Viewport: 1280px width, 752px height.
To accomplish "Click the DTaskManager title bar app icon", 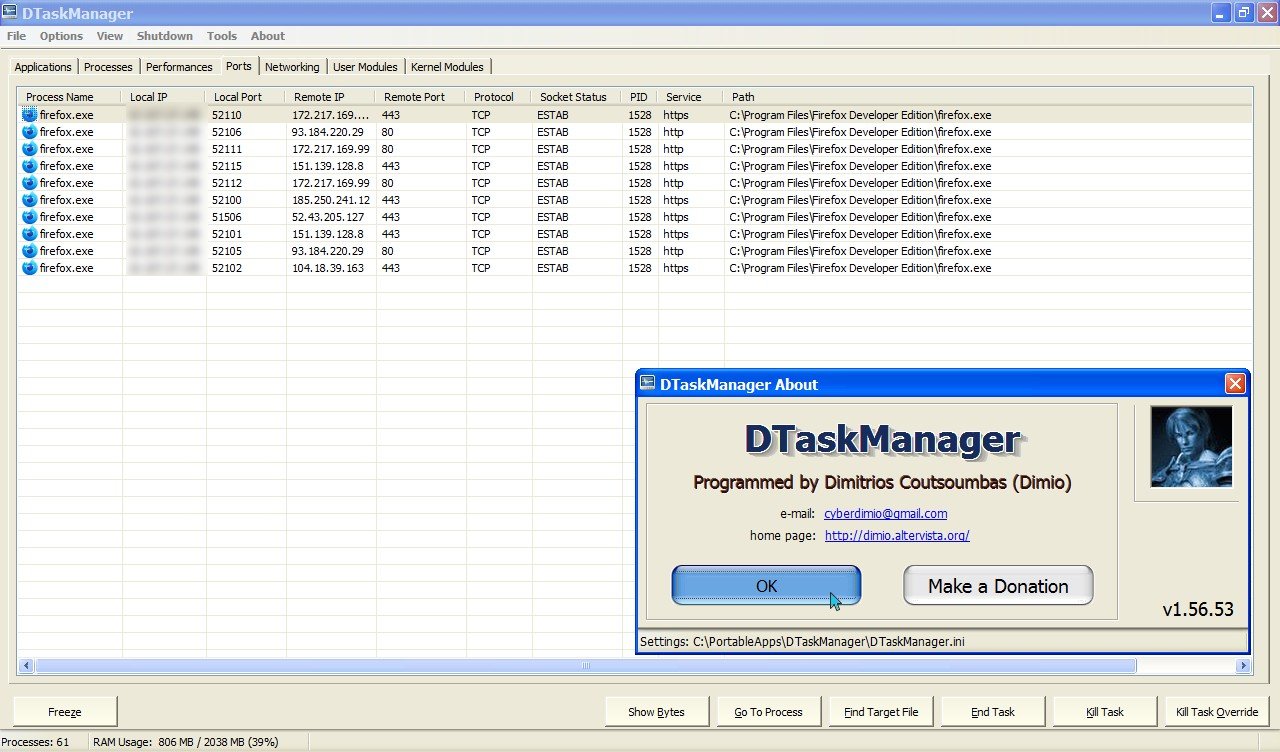I will click(10, 13).
